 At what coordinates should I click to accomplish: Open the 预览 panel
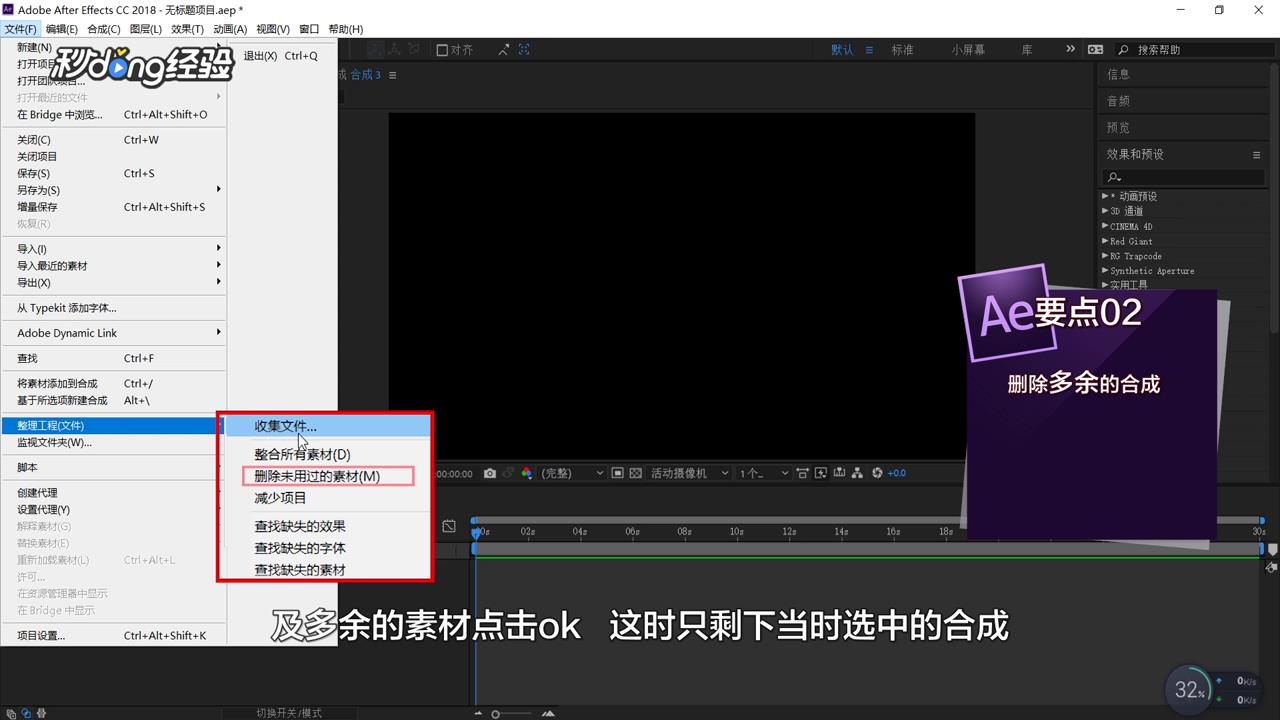1118,128
